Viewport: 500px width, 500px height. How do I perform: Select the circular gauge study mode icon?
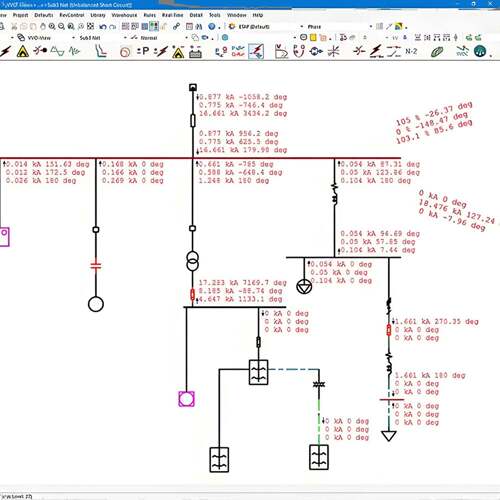tap(125, 52)
